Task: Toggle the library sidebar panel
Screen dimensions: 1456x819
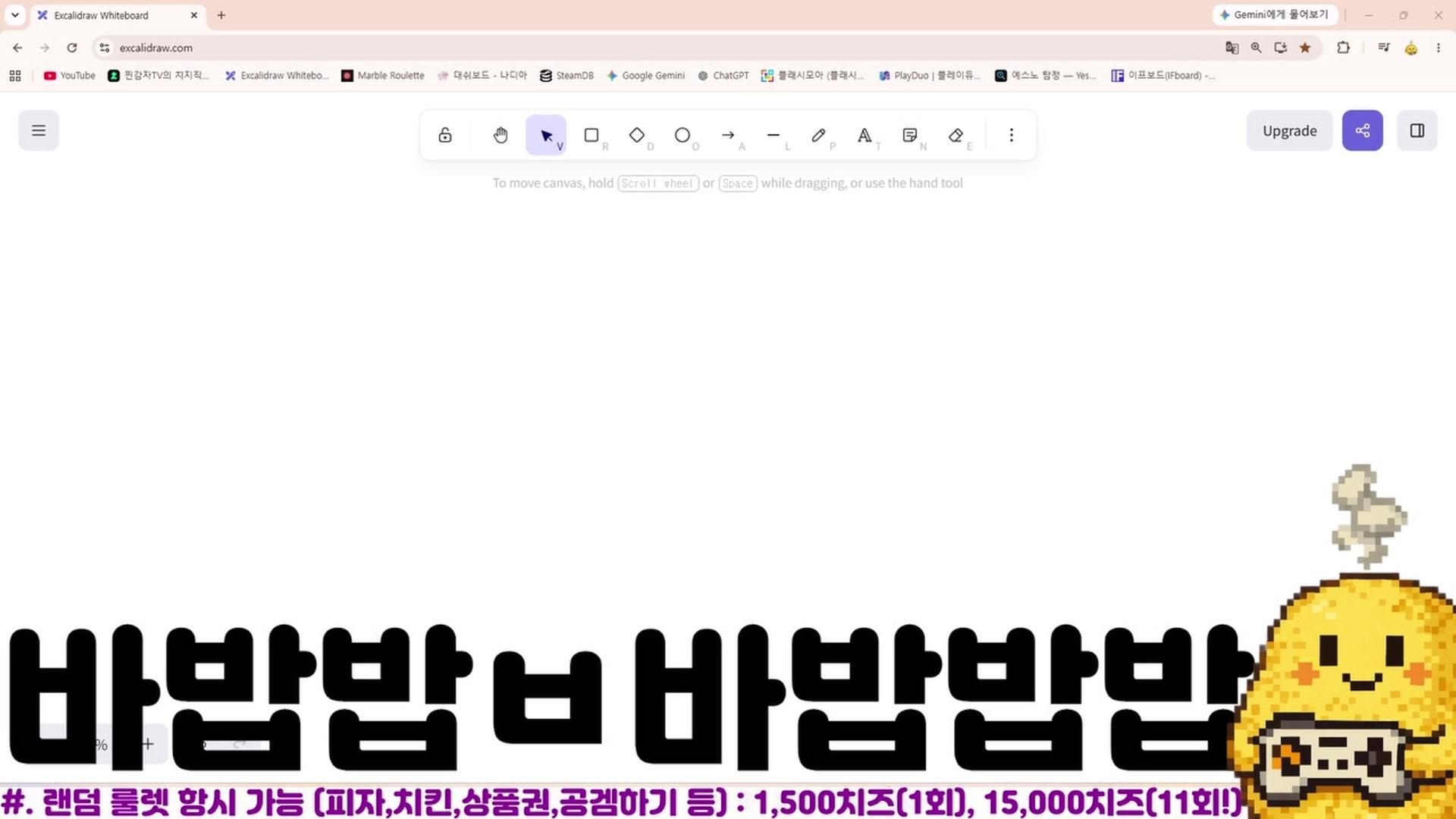Action: (1417, 130)
